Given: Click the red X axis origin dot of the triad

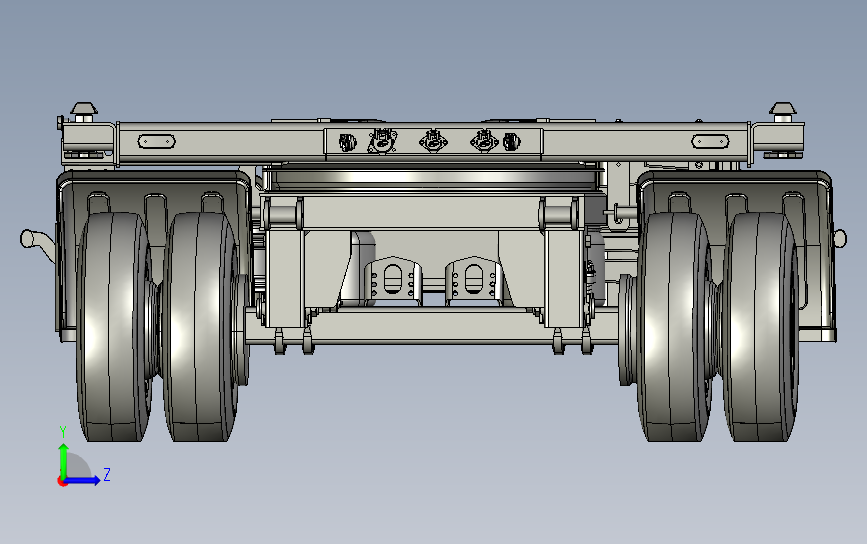Looking at the screenshot, I should 62,482.
